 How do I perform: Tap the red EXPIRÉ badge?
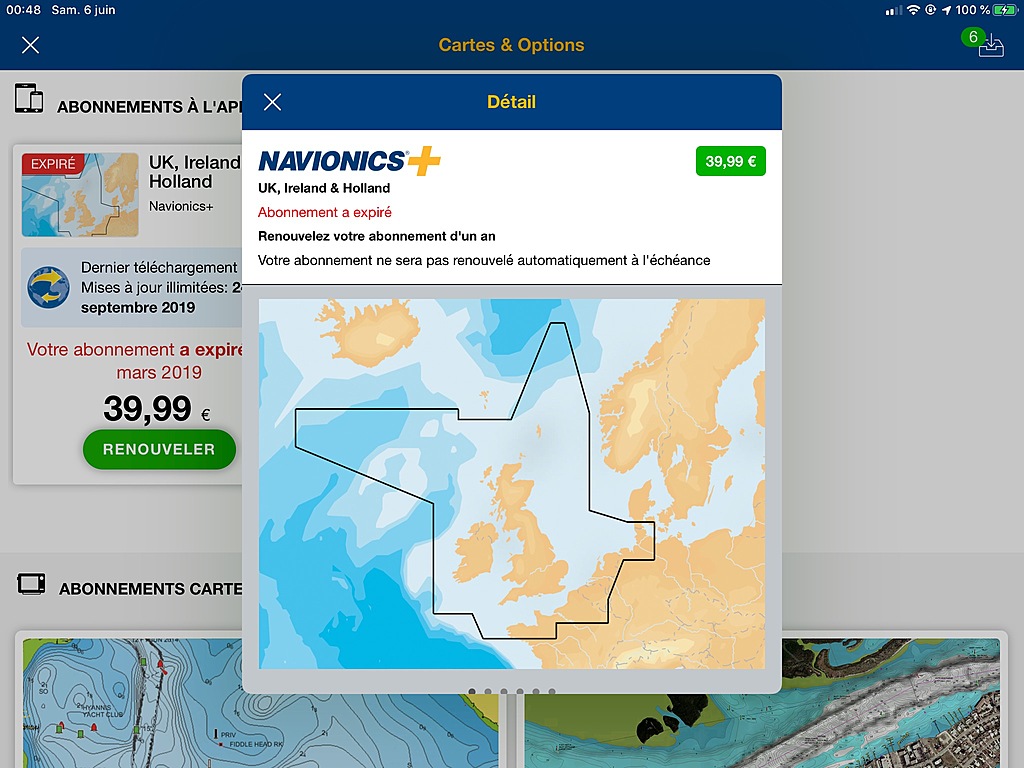[x=53, y=164]
